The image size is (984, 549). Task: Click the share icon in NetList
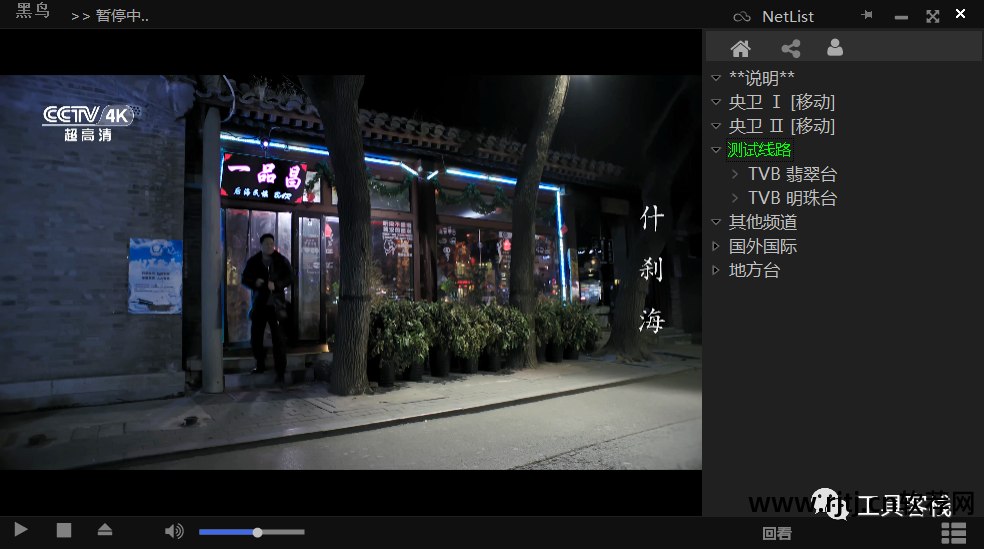[x=790, y=48]
